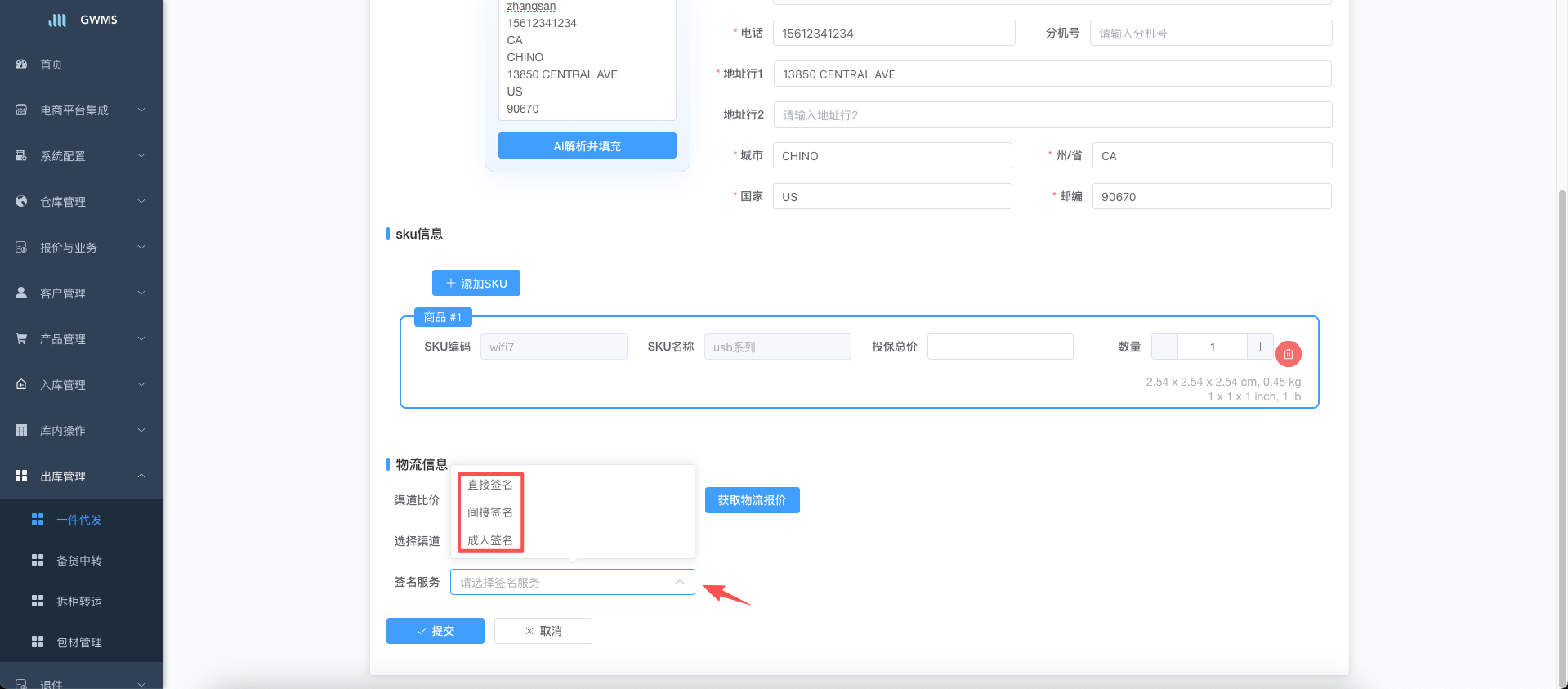Expand 客户管理 menu chevron
The image size is (1568, 689).
coord(141,293)
